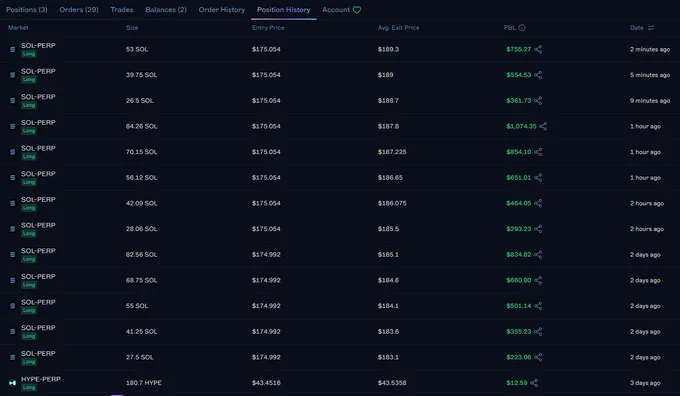
Task: Click the P&L info icon
Action: tap(522, 28)
